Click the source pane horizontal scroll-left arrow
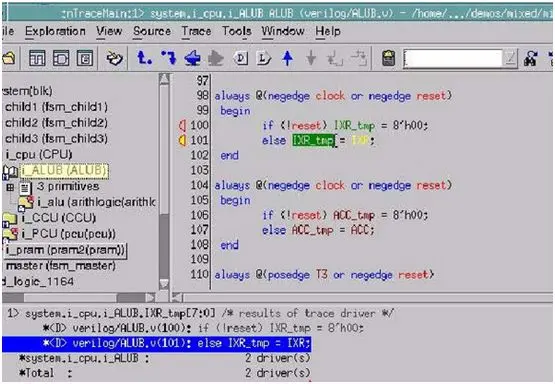555x384 pixels. click(x=177, y=298)
